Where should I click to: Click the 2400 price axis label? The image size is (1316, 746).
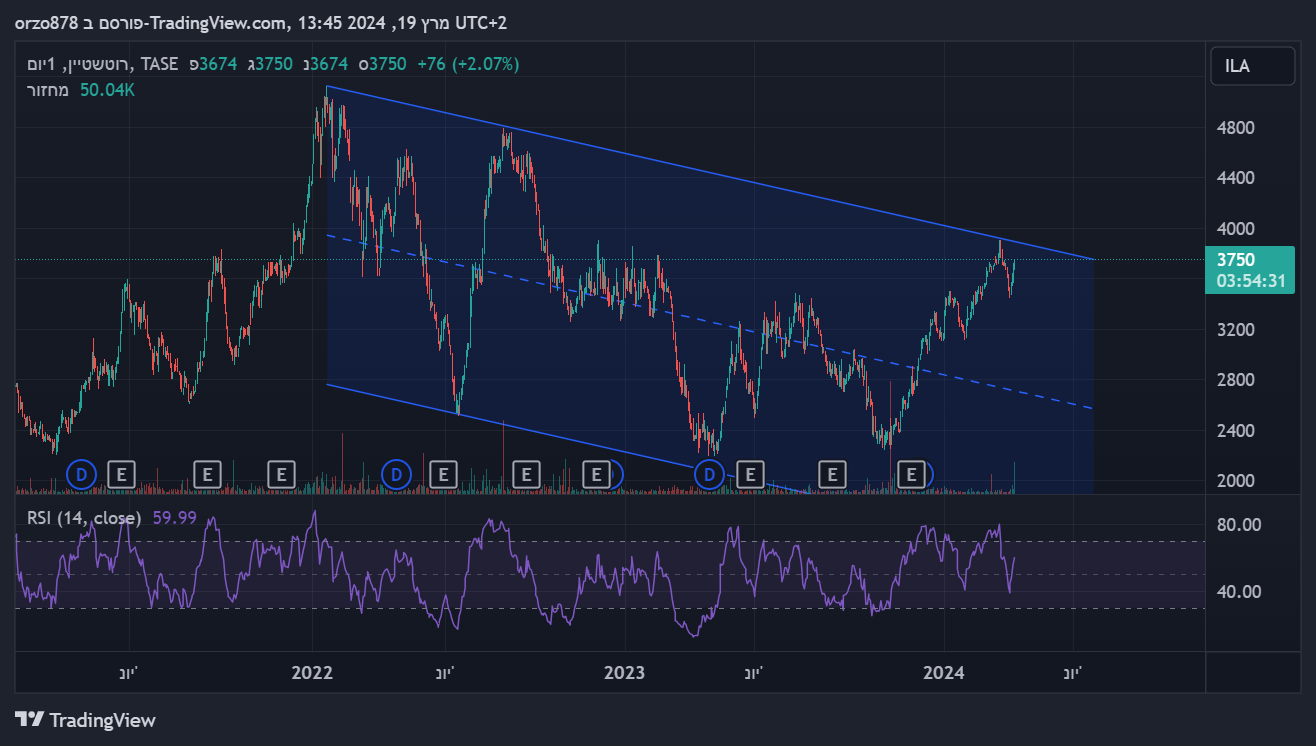[x=1237, y=431]
